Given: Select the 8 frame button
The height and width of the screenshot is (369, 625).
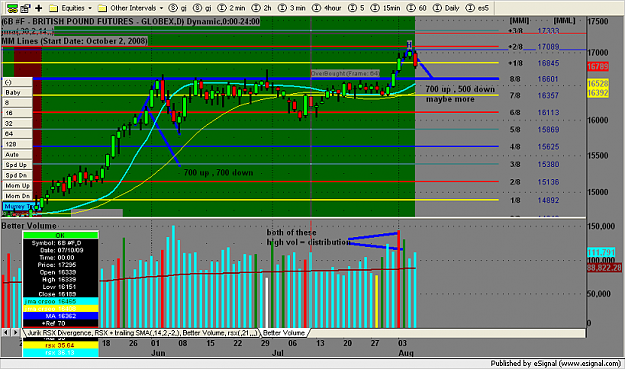Looking at the screenshot, I should [x=17, y=103].
